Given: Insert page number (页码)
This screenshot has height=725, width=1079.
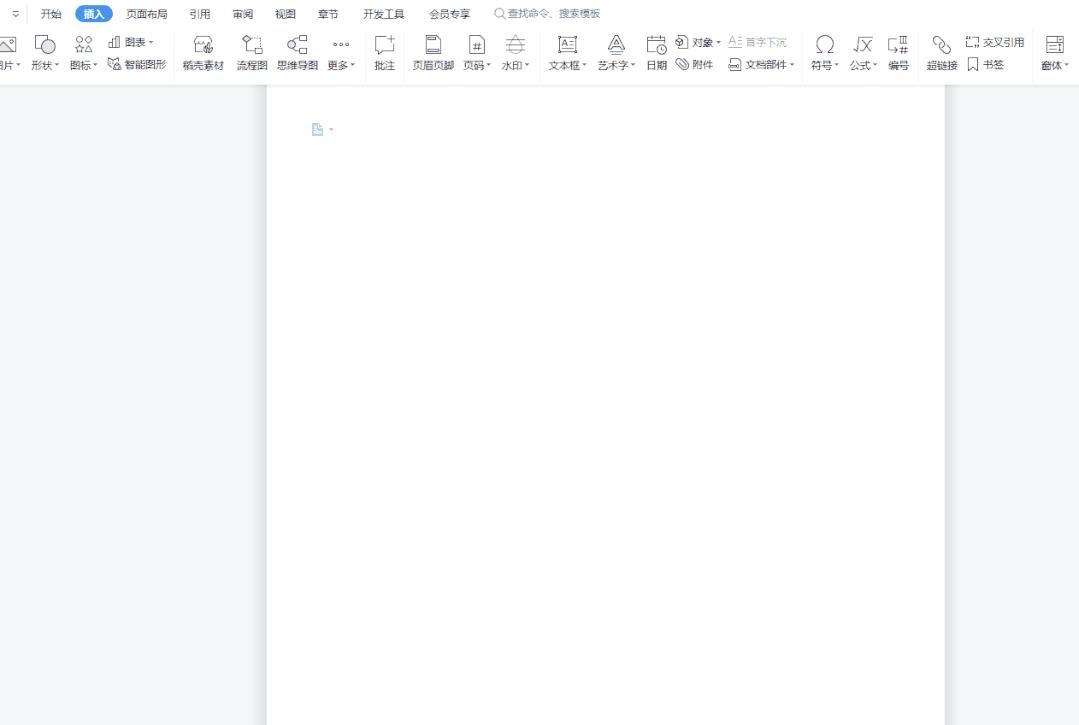Looking at the screenshot, I should (x=476, y=53).
